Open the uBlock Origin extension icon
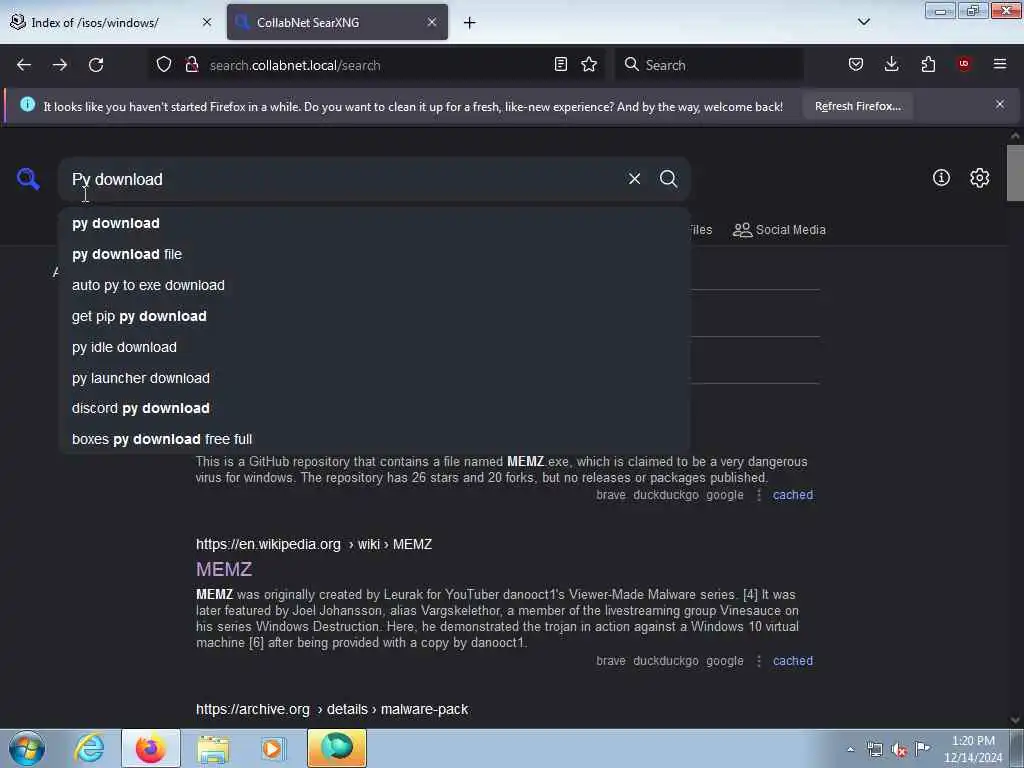The width and height of the screenshot is (1024, 768). coord(964,64)
